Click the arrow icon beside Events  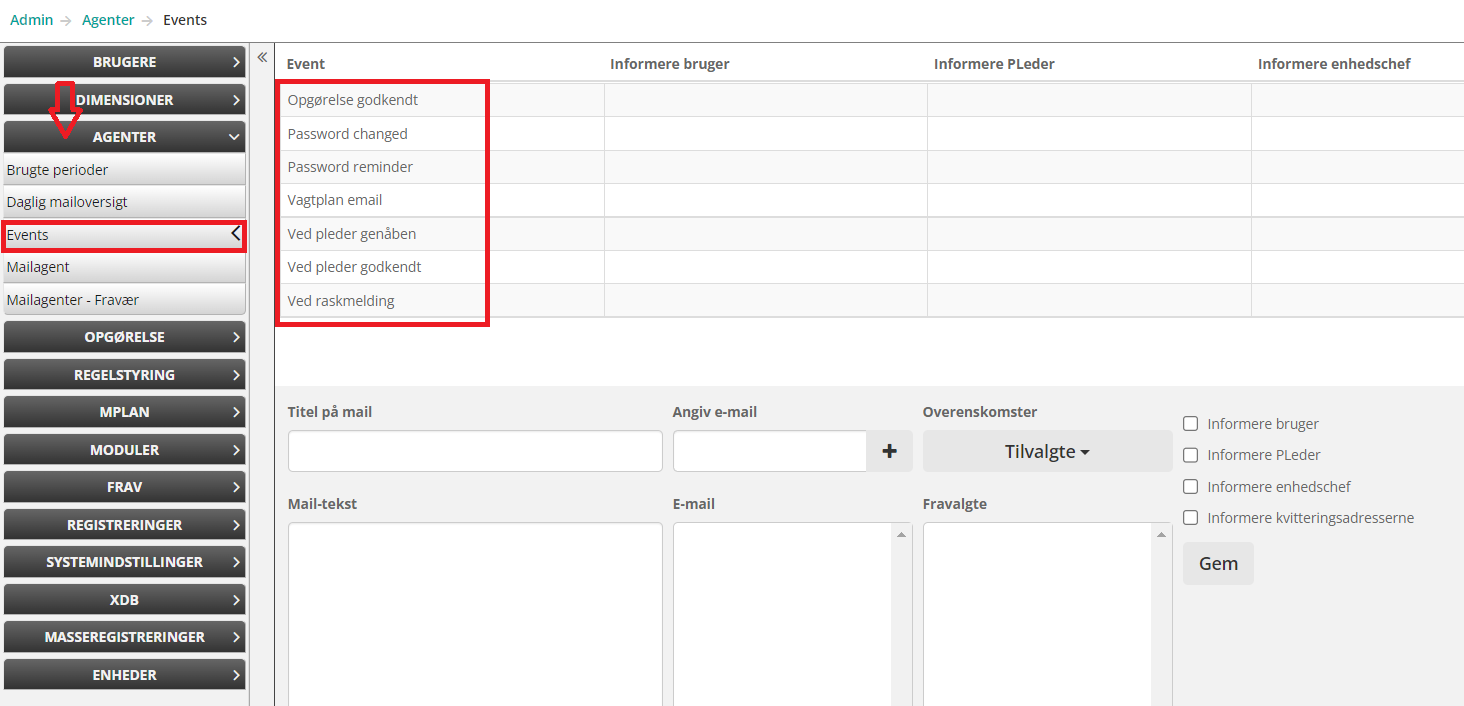[236, 234]
